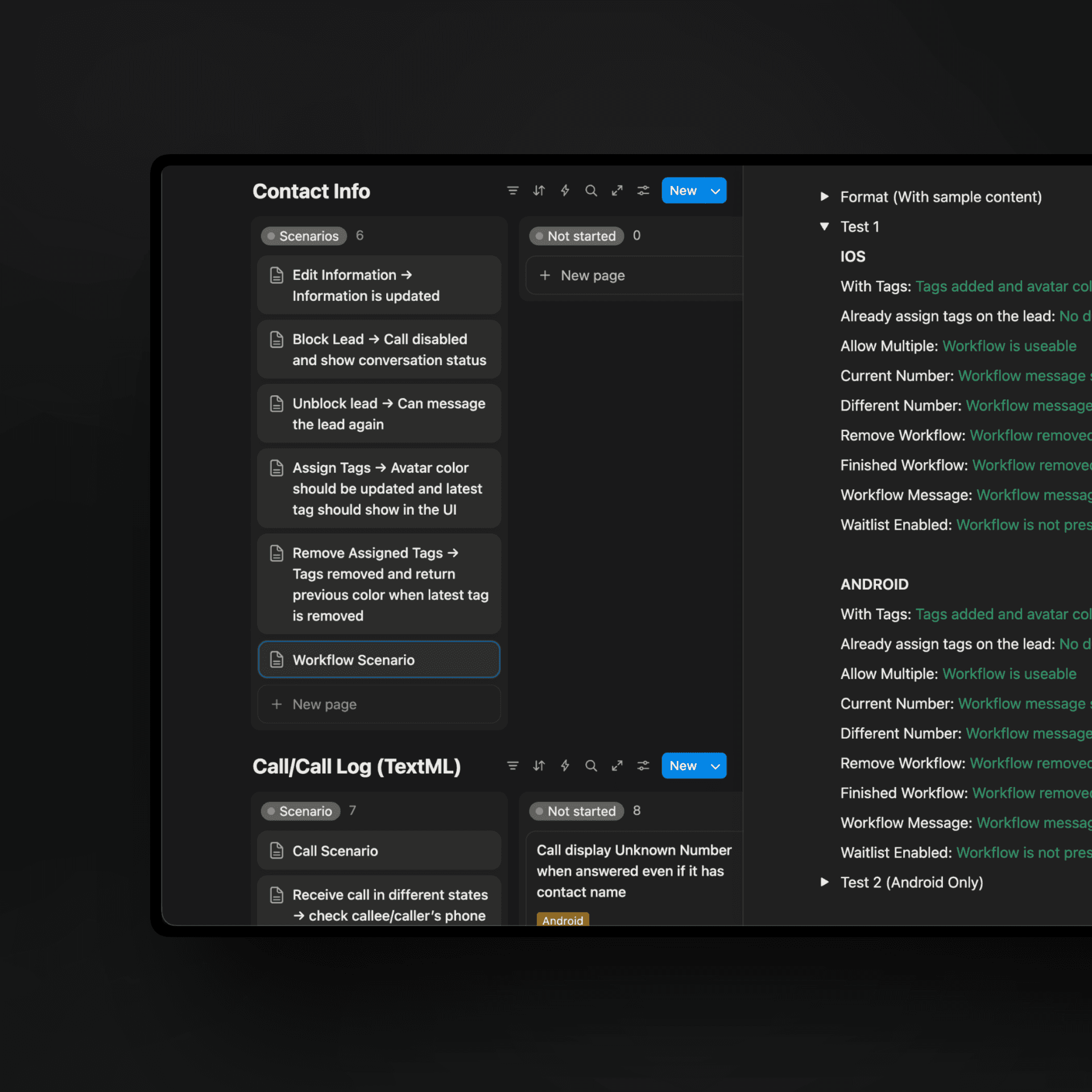
Task: Click New button in Contact Info
Action: (682, 191)
